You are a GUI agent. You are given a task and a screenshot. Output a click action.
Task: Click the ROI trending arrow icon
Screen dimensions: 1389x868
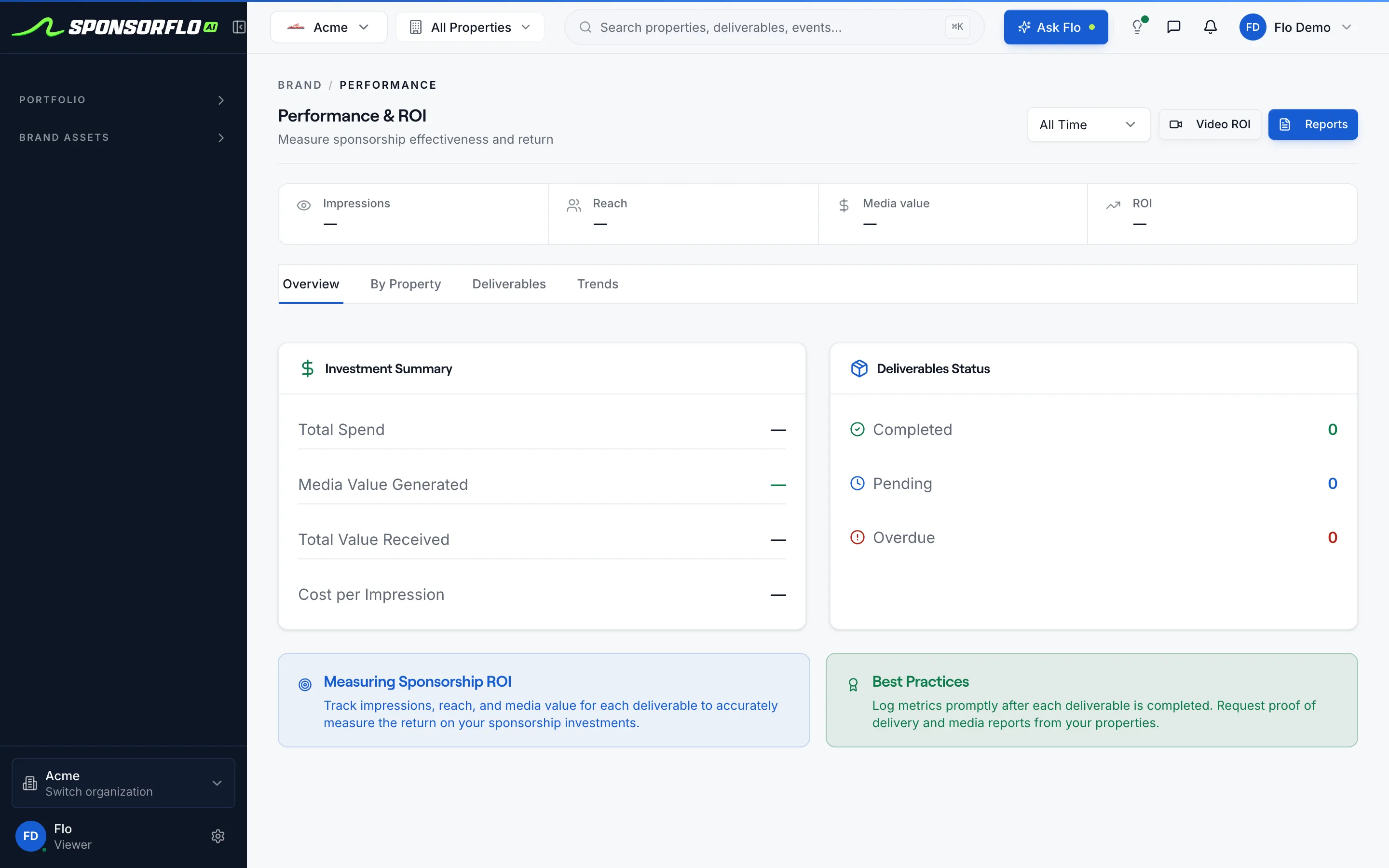(1114, 205)
